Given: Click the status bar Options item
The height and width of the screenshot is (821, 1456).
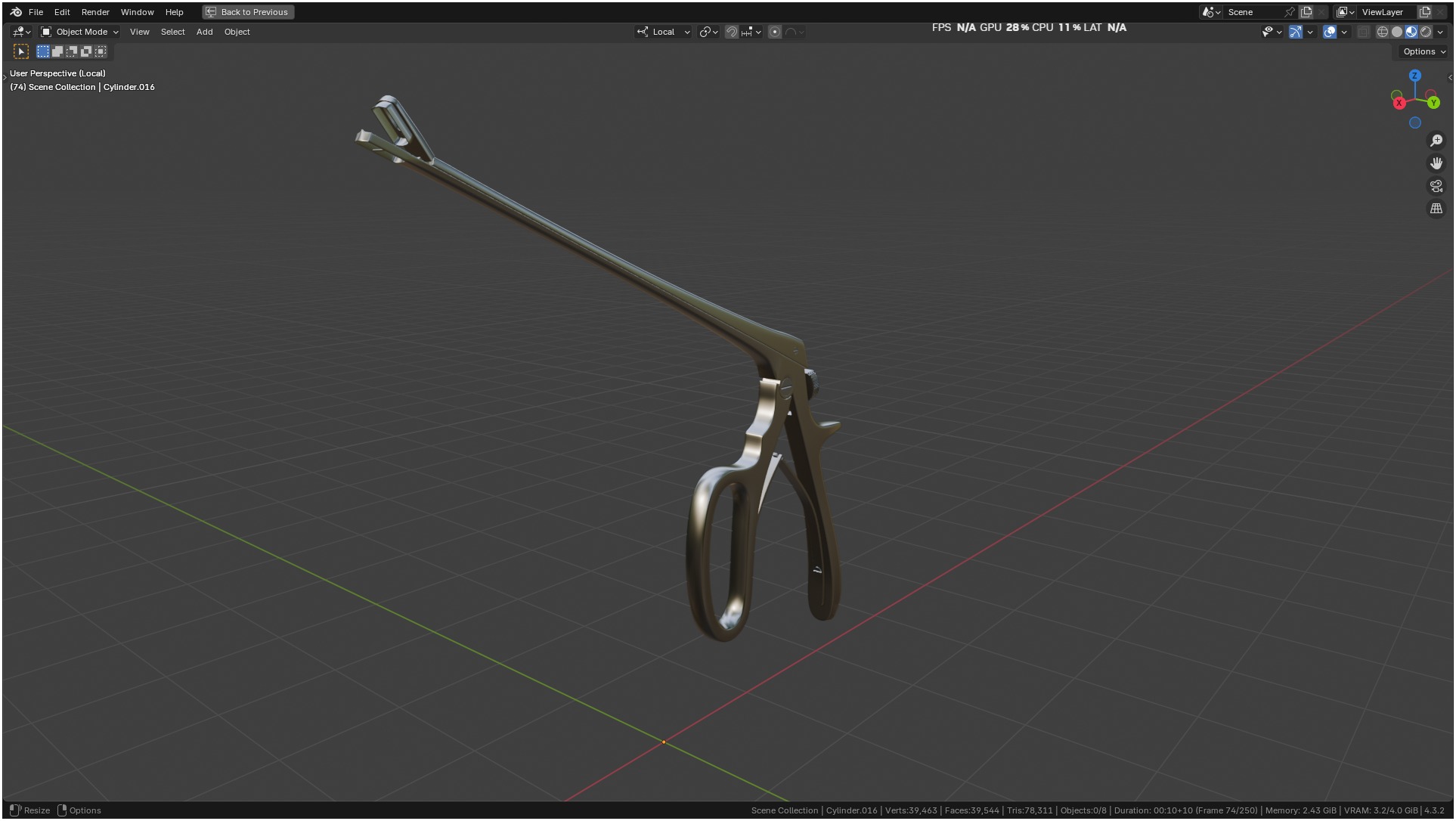Looking at the screenshot, I should [85, 810].
